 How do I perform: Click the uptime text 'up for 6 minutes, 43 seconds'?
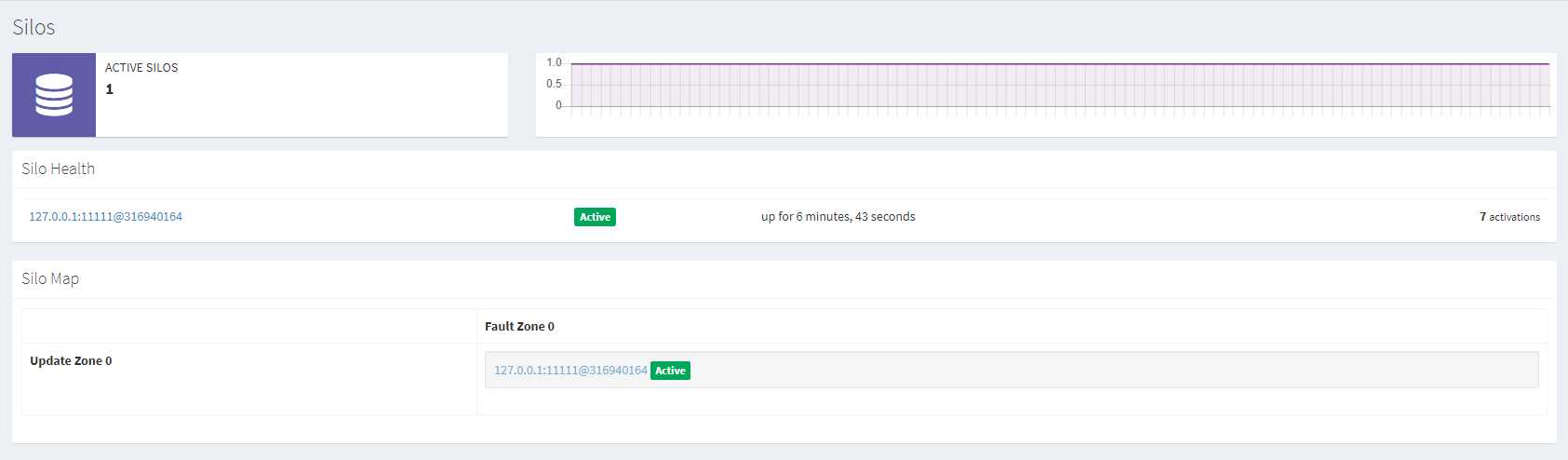(838, 216)
